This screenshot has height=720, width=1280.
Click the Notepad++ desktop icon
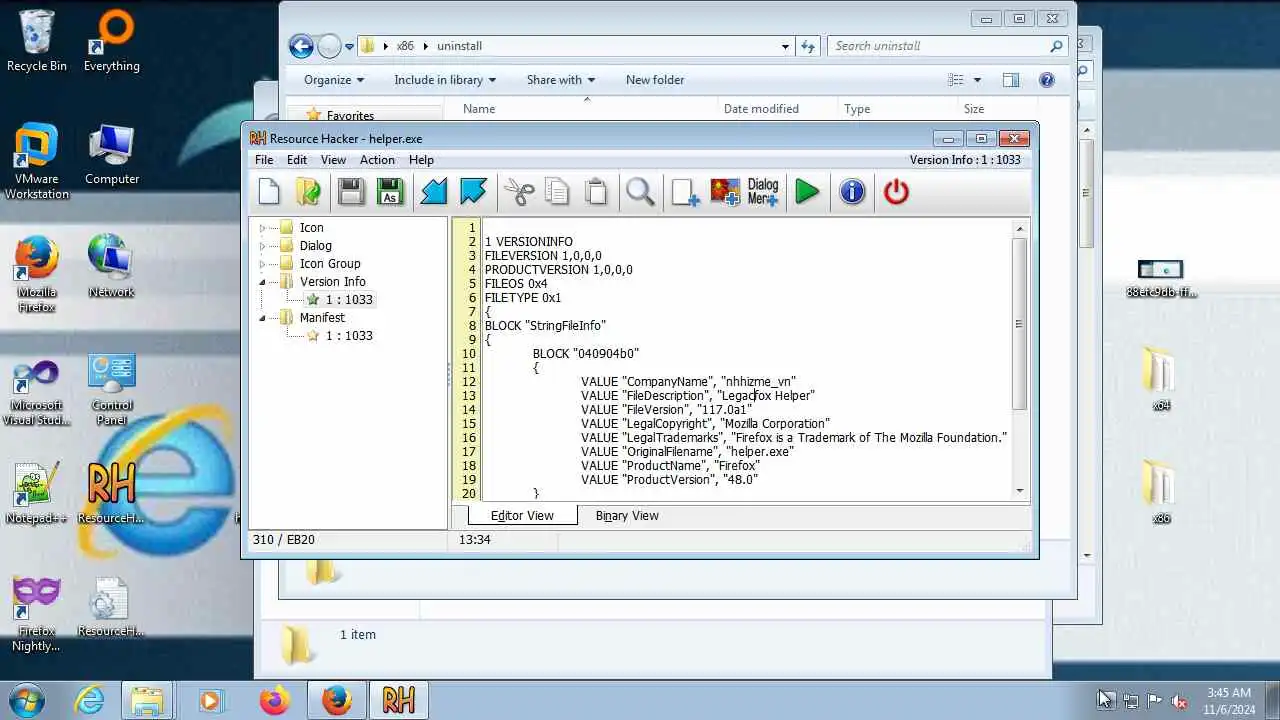37,493
